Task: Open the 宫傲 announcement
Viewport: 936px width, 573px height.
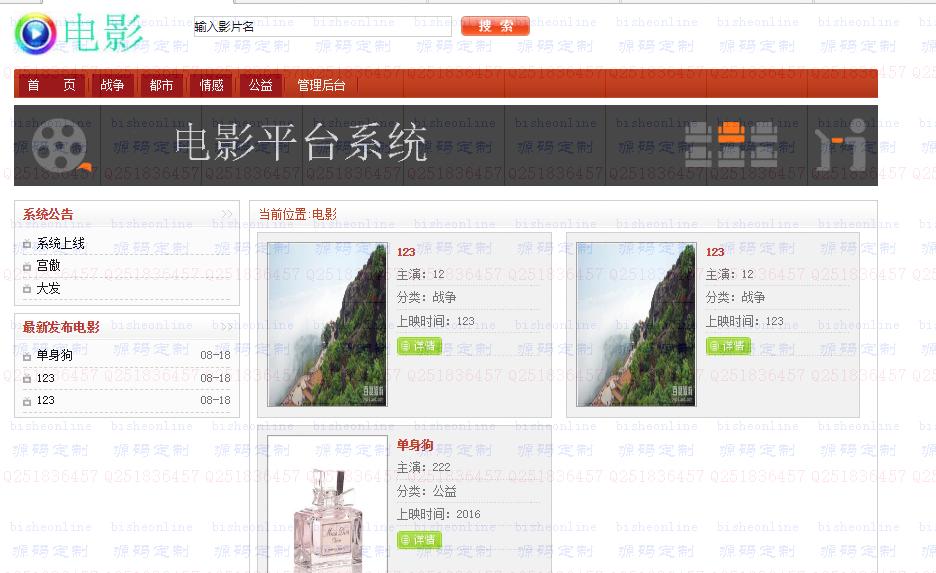Action: [x=48, y=265]
